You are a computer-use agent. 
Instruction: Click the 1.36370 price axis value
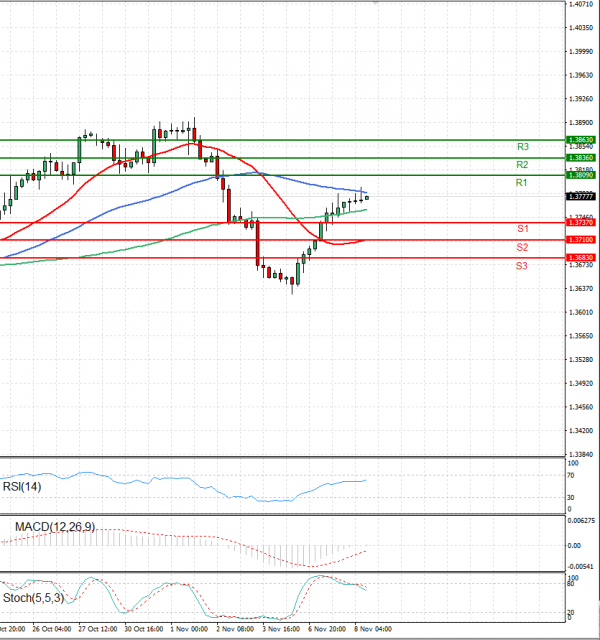click(581, 289)
